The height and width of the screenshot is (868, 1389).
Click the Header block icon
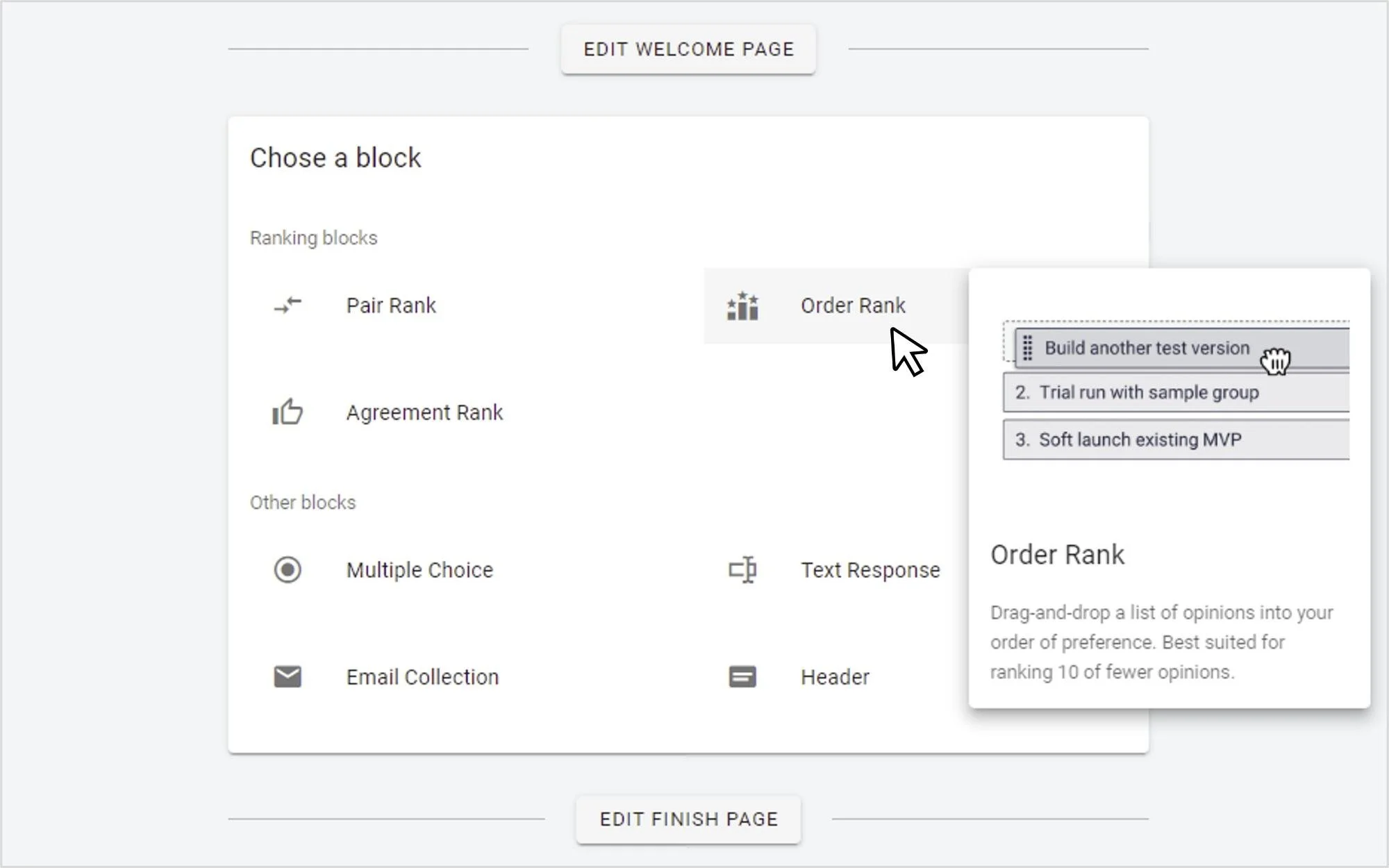pos(742,676)
